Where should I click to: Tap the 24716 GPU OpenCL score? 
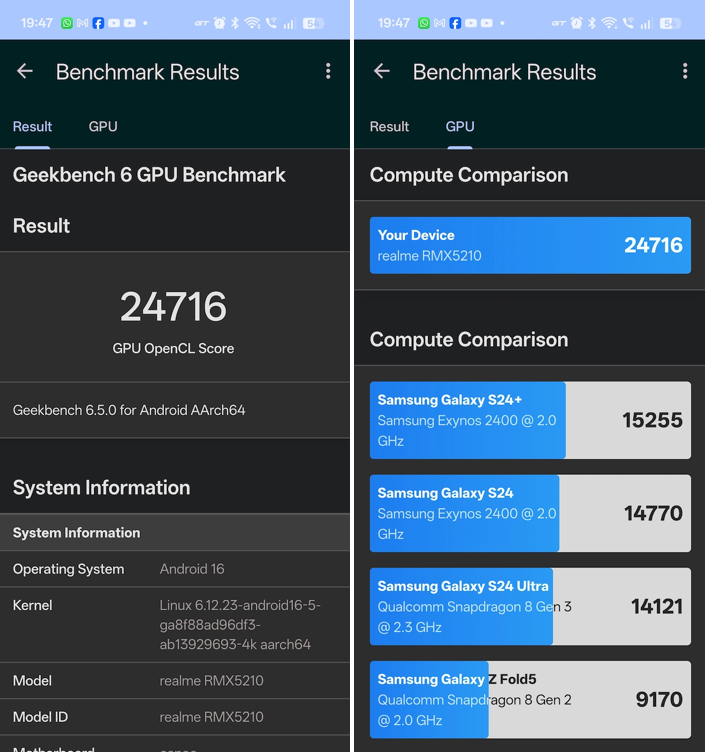coord(173,307)
